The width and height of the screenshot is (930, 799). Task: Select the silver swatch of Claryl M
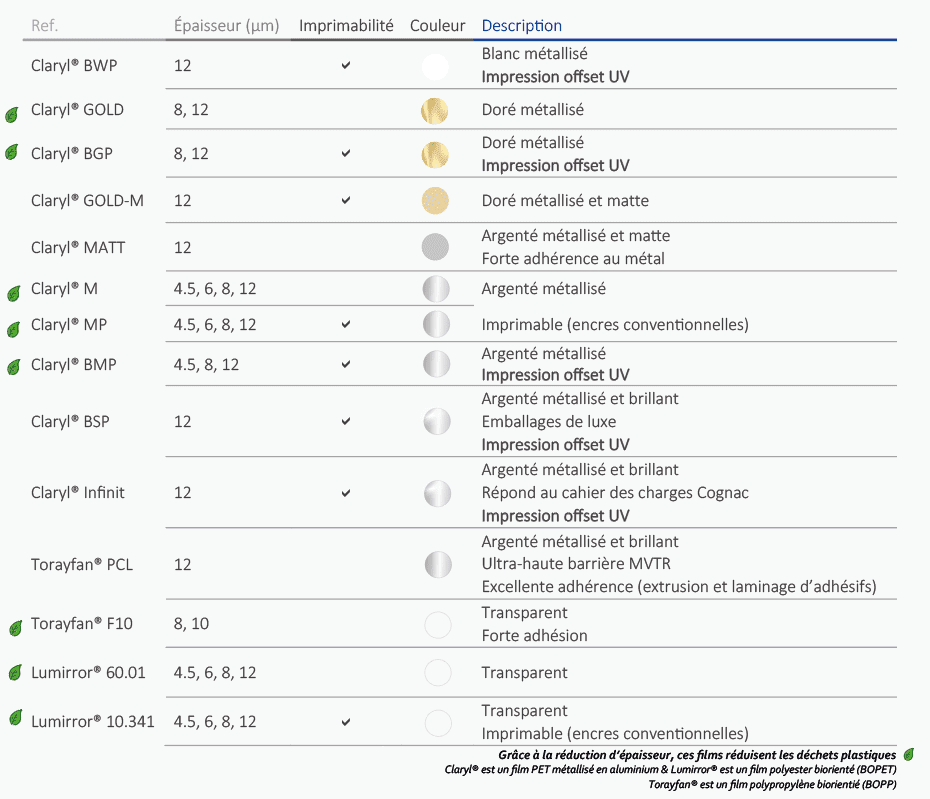coord(436,289)
